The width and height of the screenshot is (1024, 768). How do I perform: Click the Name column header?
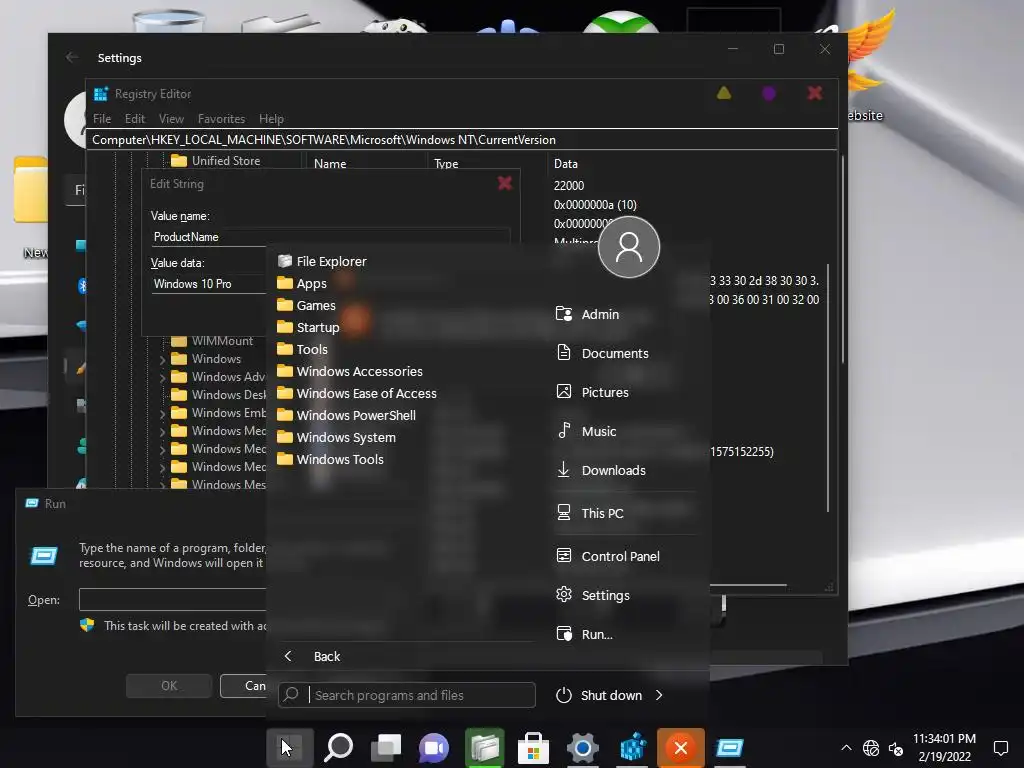pos(330,164)
